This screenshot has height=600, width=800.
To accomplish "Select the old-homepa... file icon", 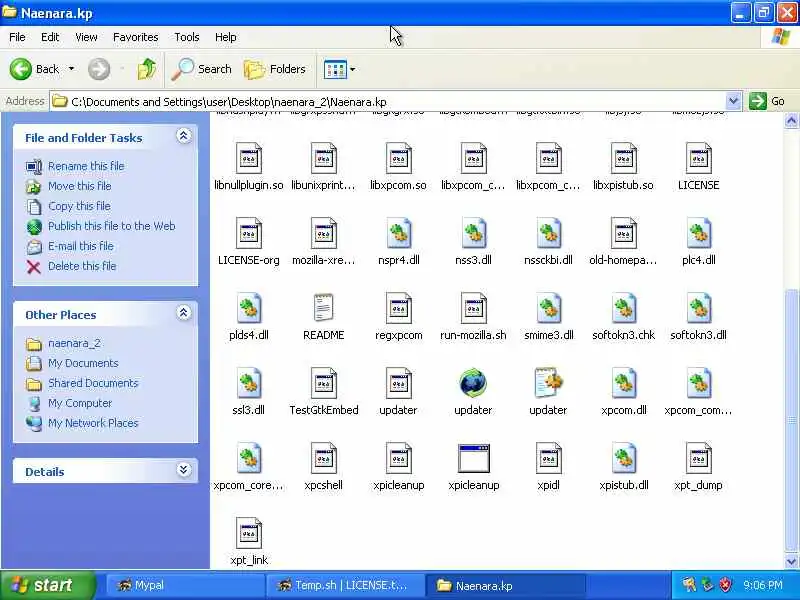I will point(623,233).
